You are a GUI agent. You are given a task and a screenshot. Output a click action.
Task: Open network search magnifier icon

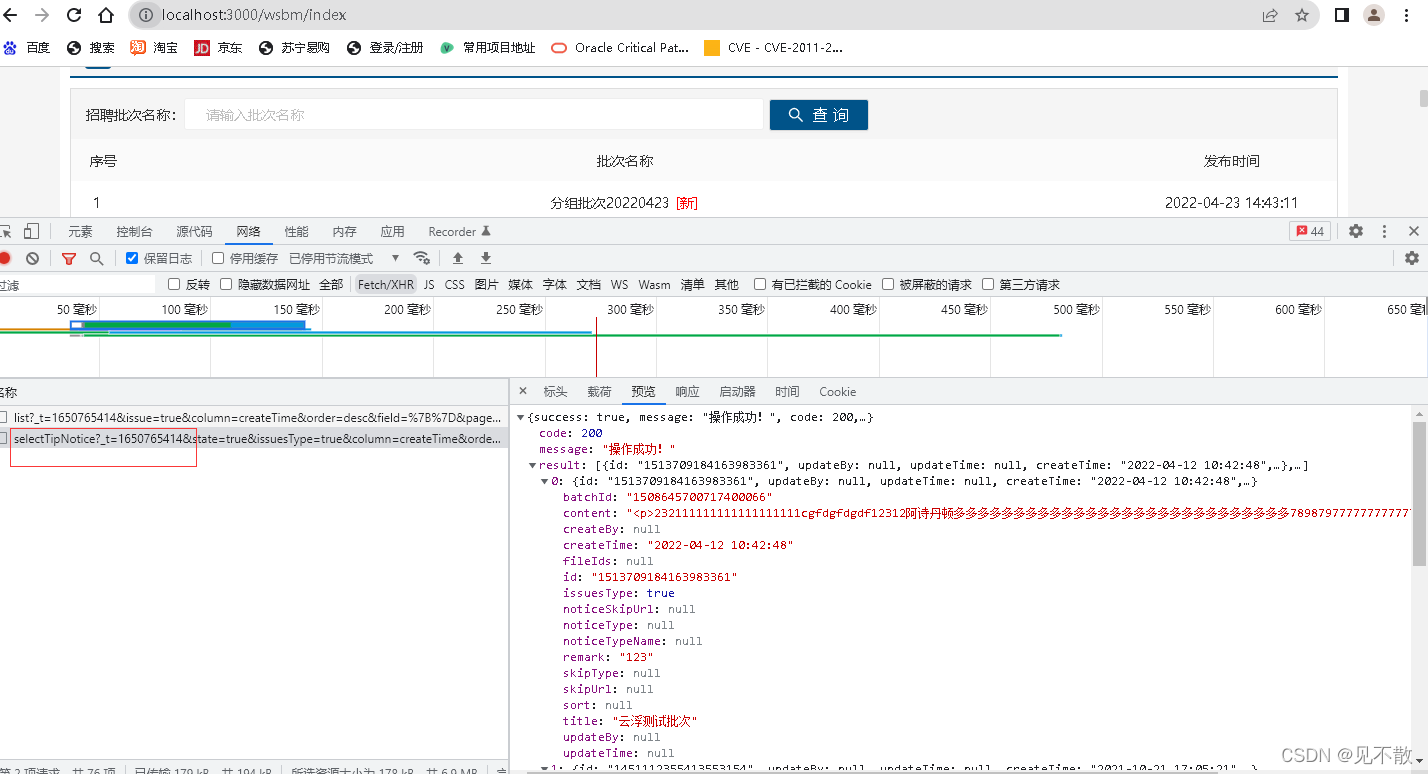96,258
